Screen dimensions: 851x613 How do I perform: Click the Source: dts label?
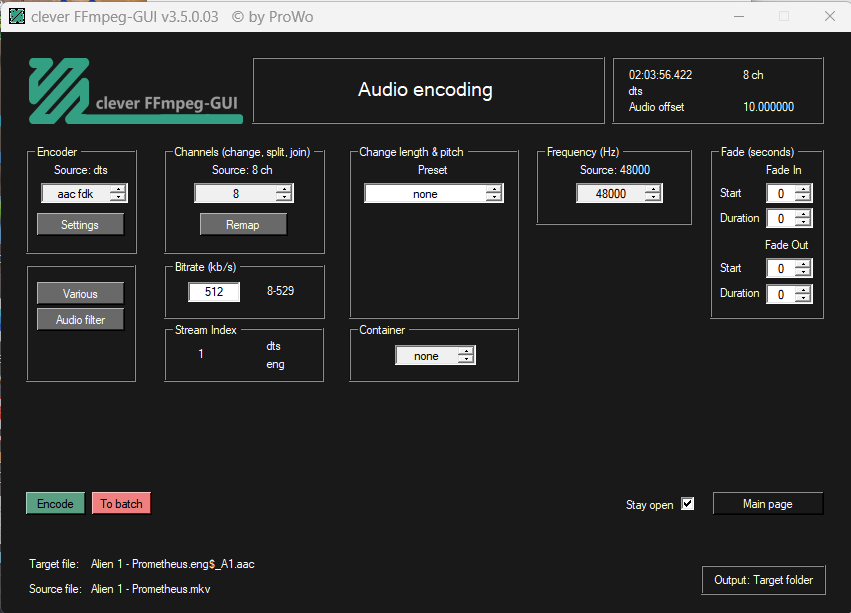coord(81,170)
